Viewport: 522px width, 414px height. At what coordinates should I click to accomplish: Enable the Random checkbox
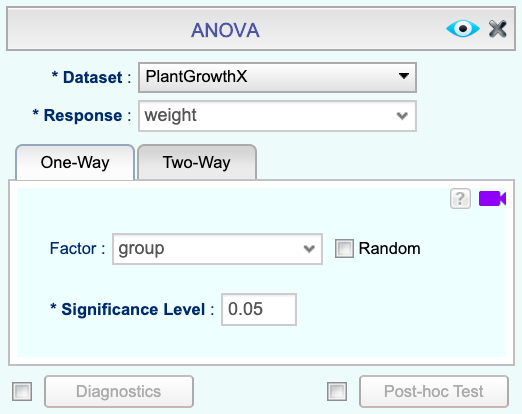pyautogui.click(x=344, y=249)
